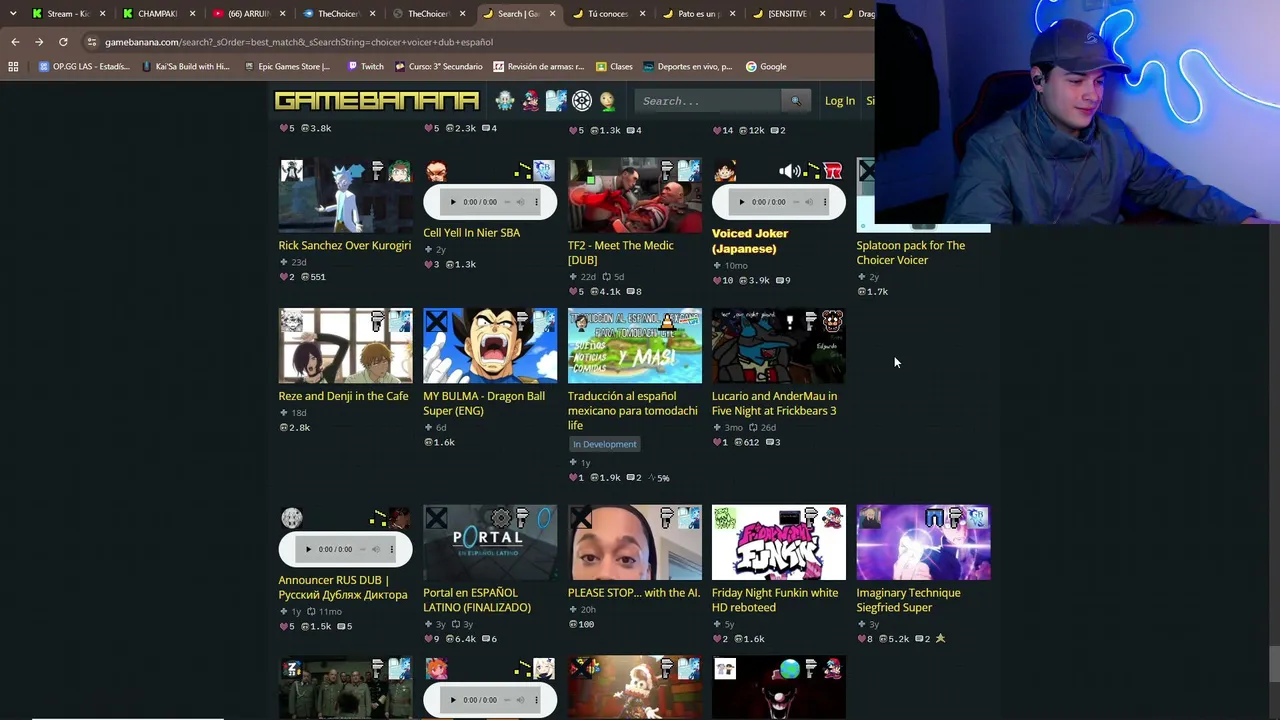
Task: Open TF2 - Meet The Medic thumbnail
Action: point(635,195)
